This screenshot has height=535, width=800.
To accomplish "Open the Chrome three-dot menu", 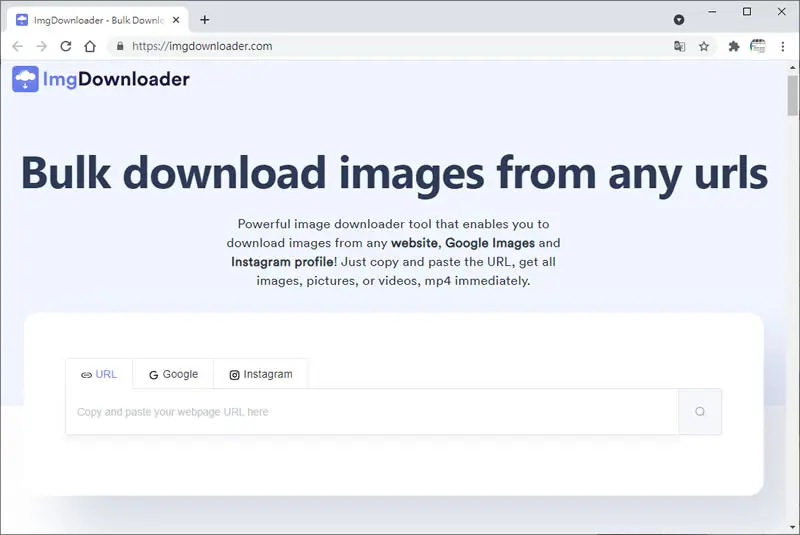I will coord(783,46).
